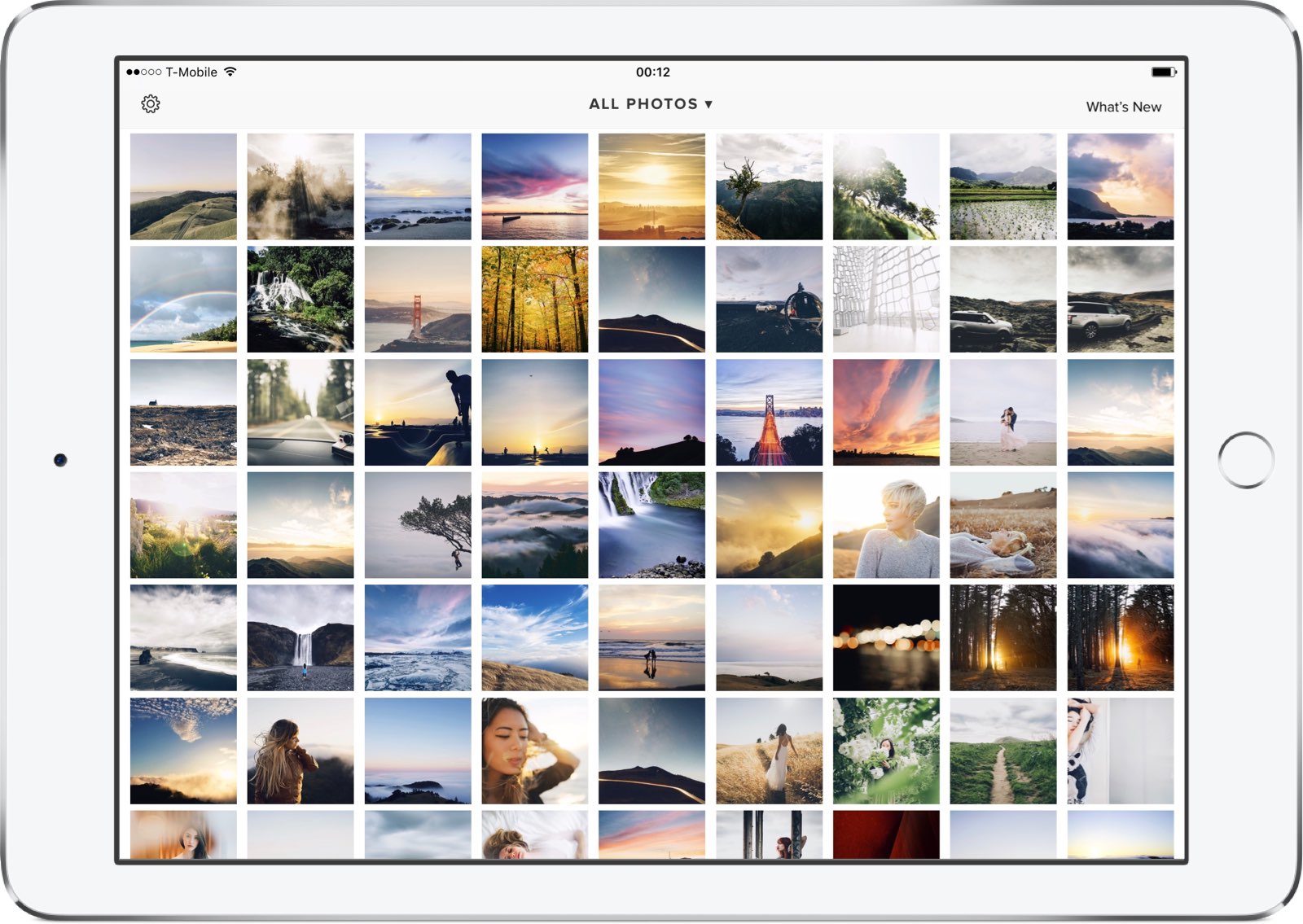This screenshot has width=1303, height=924.
Task: Open the ALL PHOTOS dropdown arrow
Action: point(708,104)
